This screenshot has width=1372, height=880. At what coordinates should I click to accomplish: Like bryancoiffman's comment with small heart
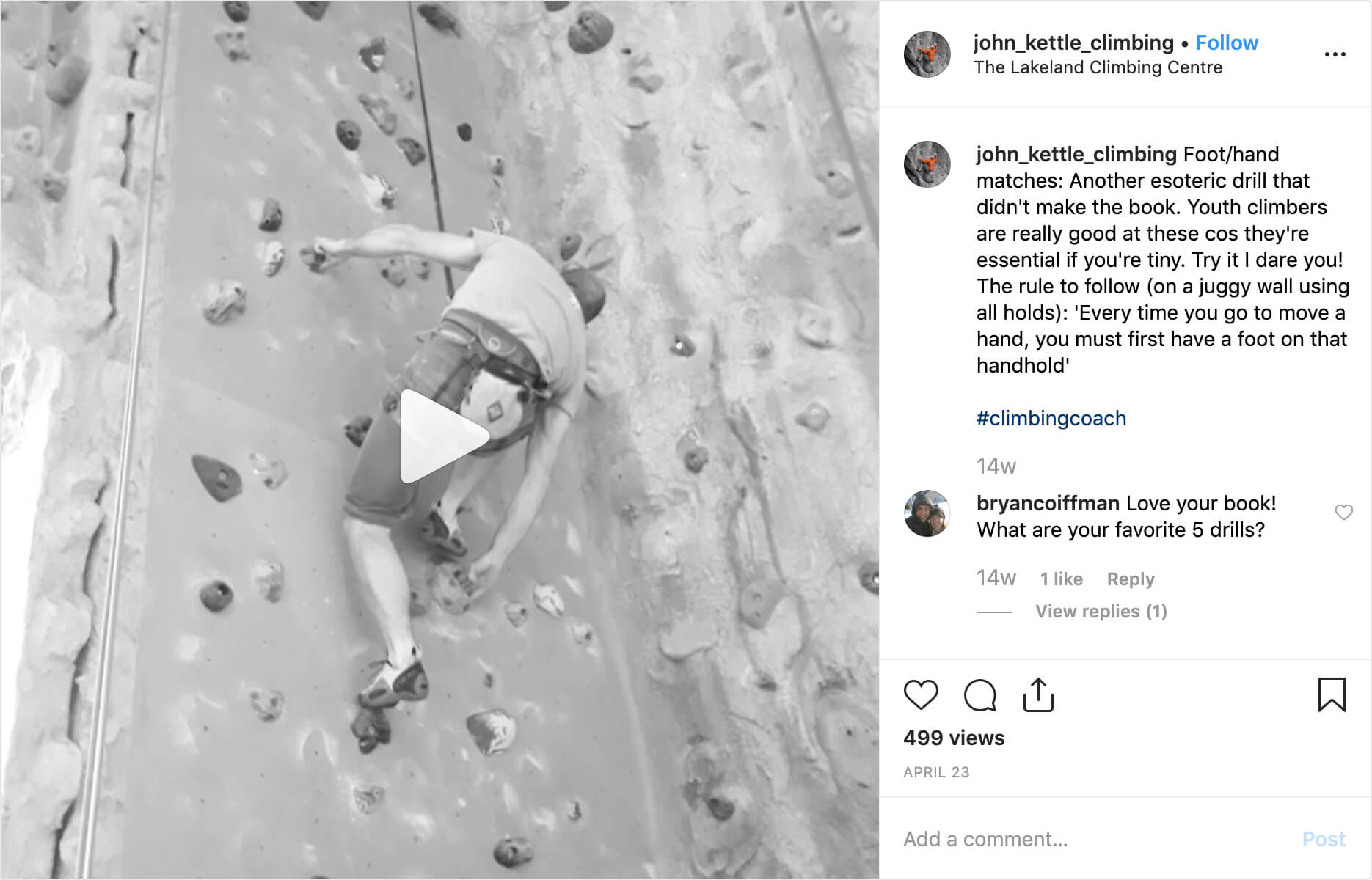[1343, 513]
